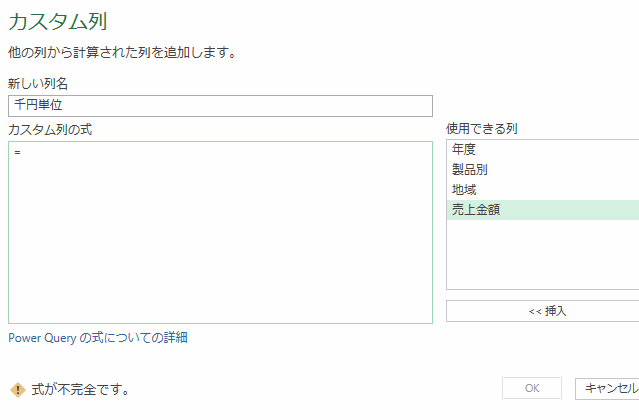Viewport: 639px width, 420px height.
Task: Click the OK button
Action: [532, 388]
